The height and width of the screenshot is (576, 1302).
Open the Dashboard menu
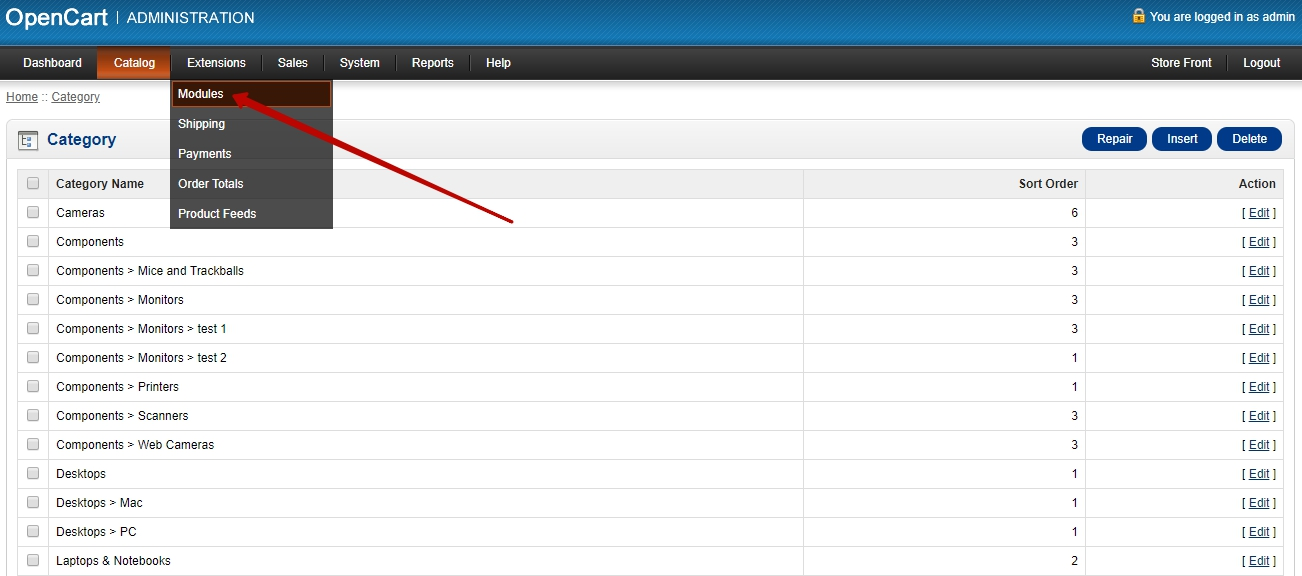coord(52,63)
